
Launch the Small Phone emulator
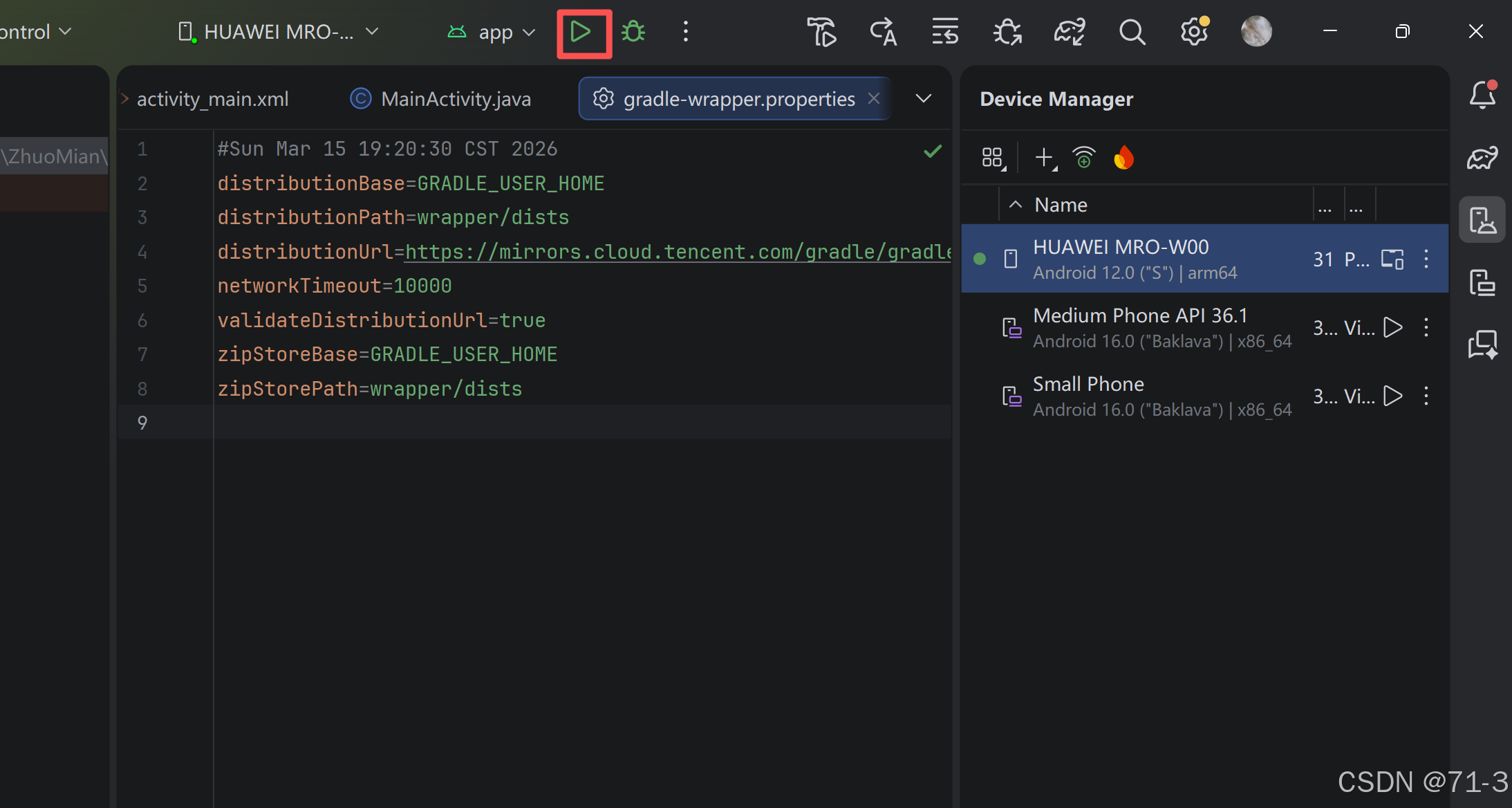[1392, 396]
